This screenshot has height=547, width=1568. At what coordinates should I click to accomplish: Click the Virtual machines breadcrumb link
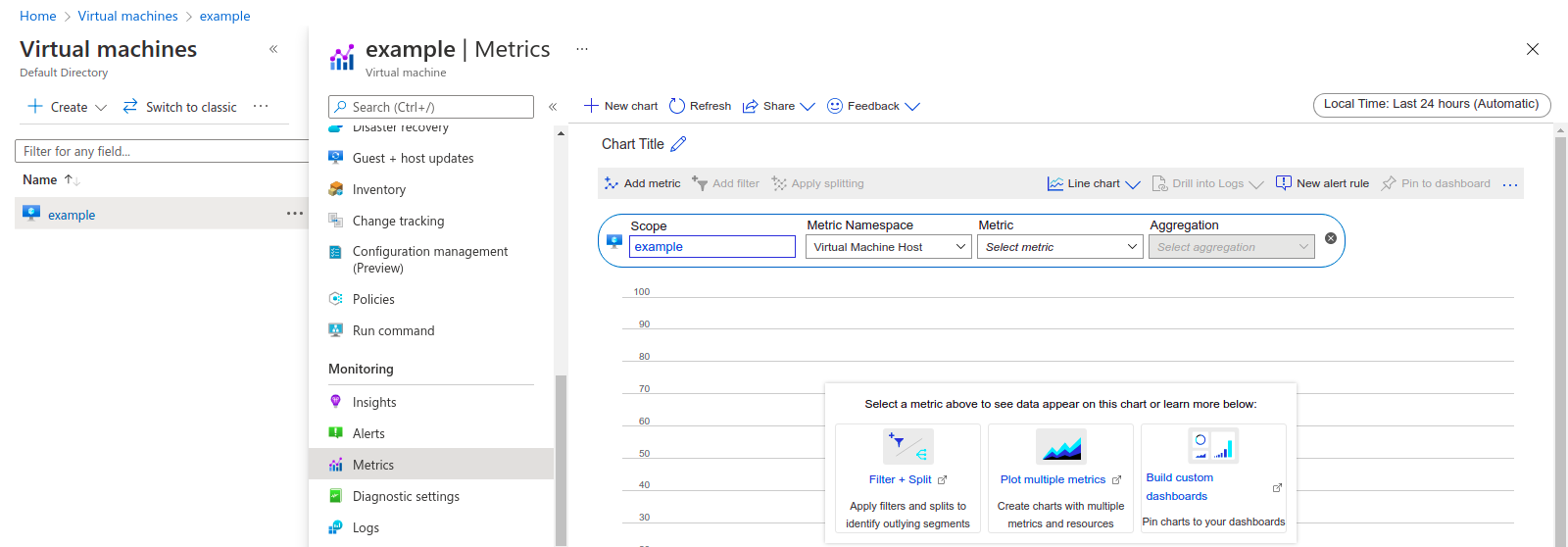tap(127, 16)
